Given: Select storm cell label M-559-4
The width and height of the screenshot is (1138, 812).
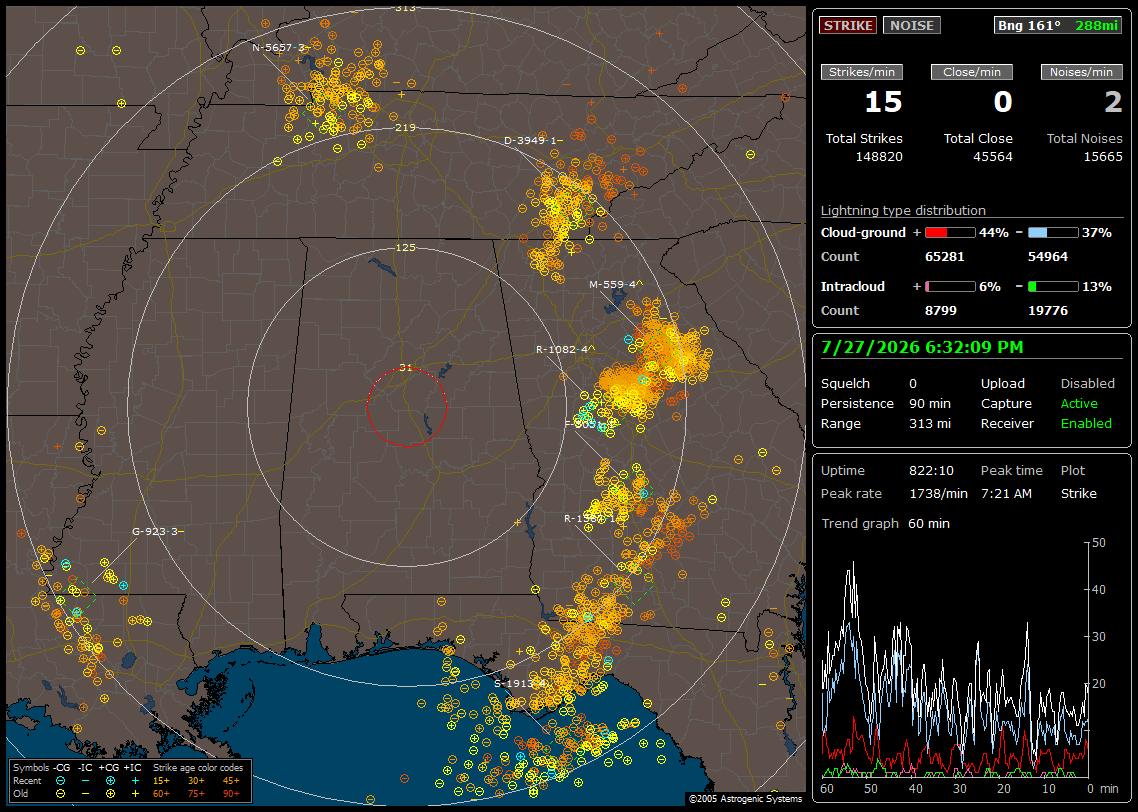Looking at the screenshot, I should 615,284.
